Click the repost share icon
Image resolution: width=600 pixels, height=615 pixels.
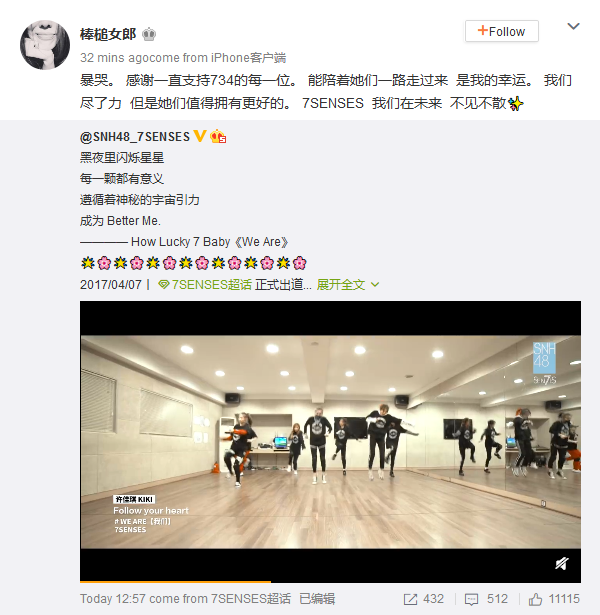pyautogui.click(x=410, y=599)
